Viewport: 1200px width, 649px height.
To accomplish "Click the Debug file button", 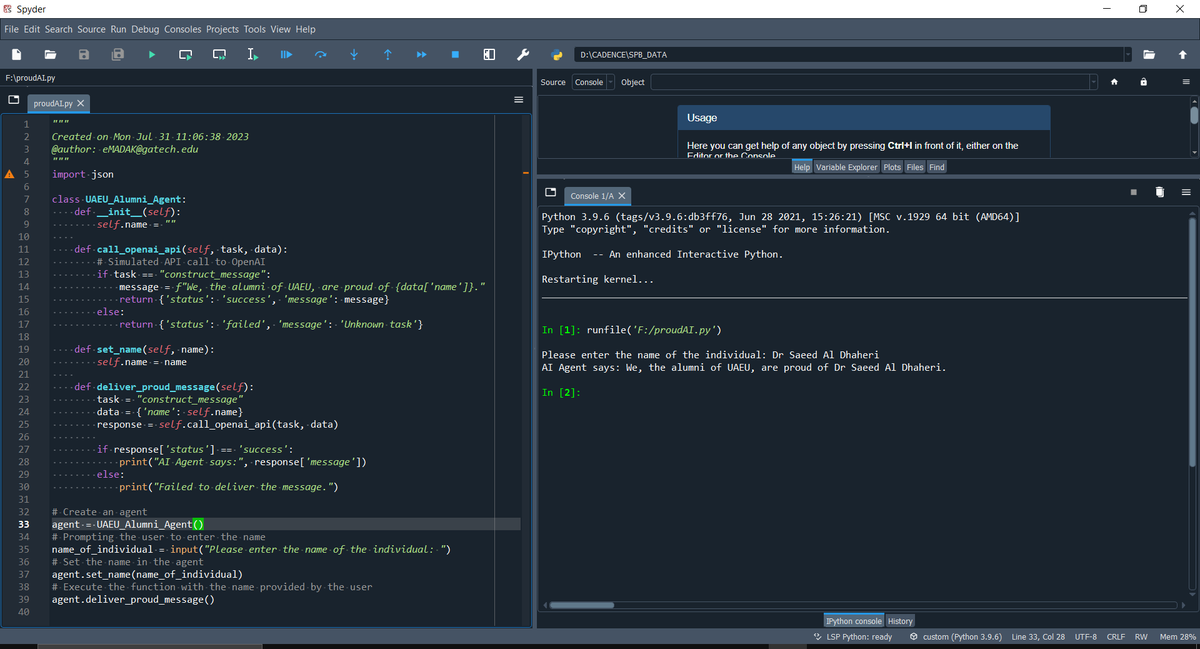I will click(x=287, y=55).
